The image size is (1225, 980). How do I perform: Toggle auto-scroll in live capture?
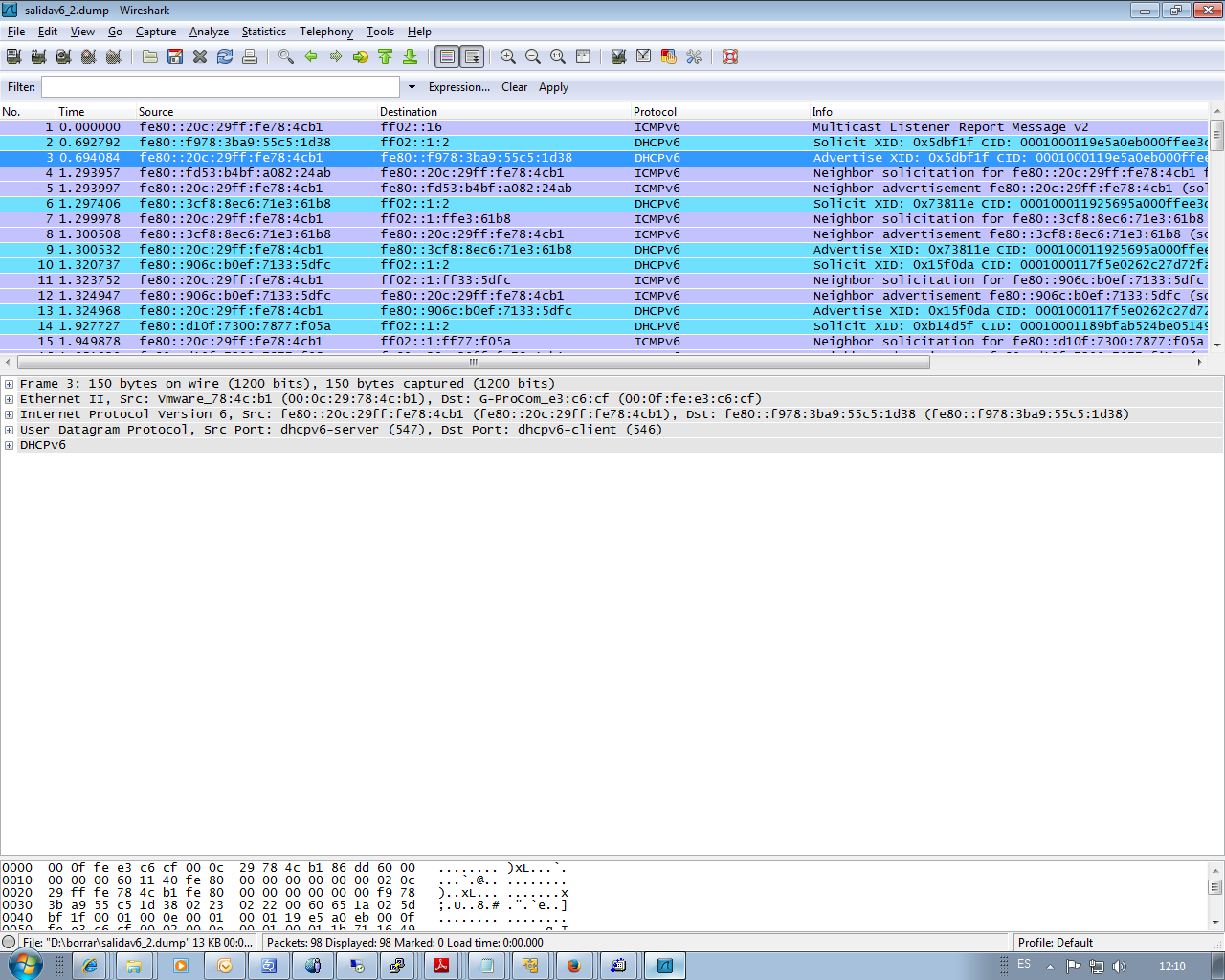[472, 56]
